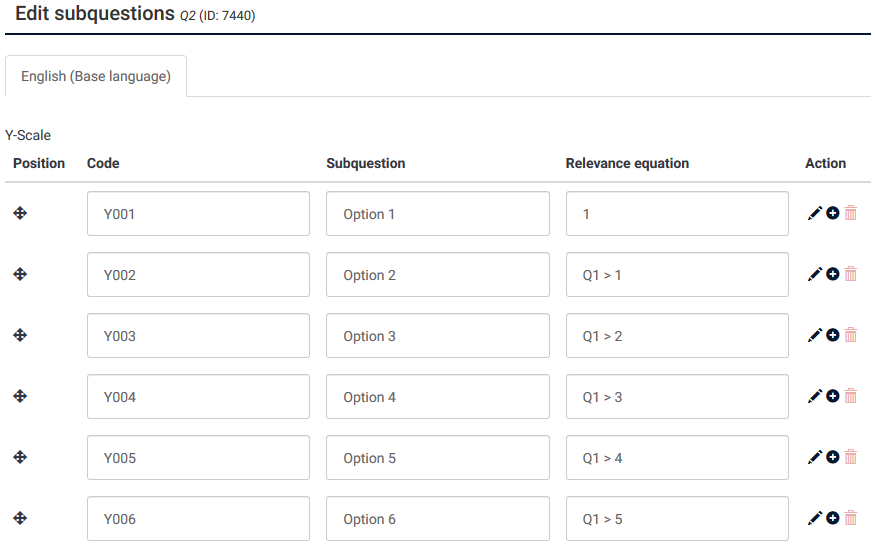Screen dimensions: 875x550
Task: Click the move handle for Y002 row
Action: pyautogui.click(x=20, y=274)
